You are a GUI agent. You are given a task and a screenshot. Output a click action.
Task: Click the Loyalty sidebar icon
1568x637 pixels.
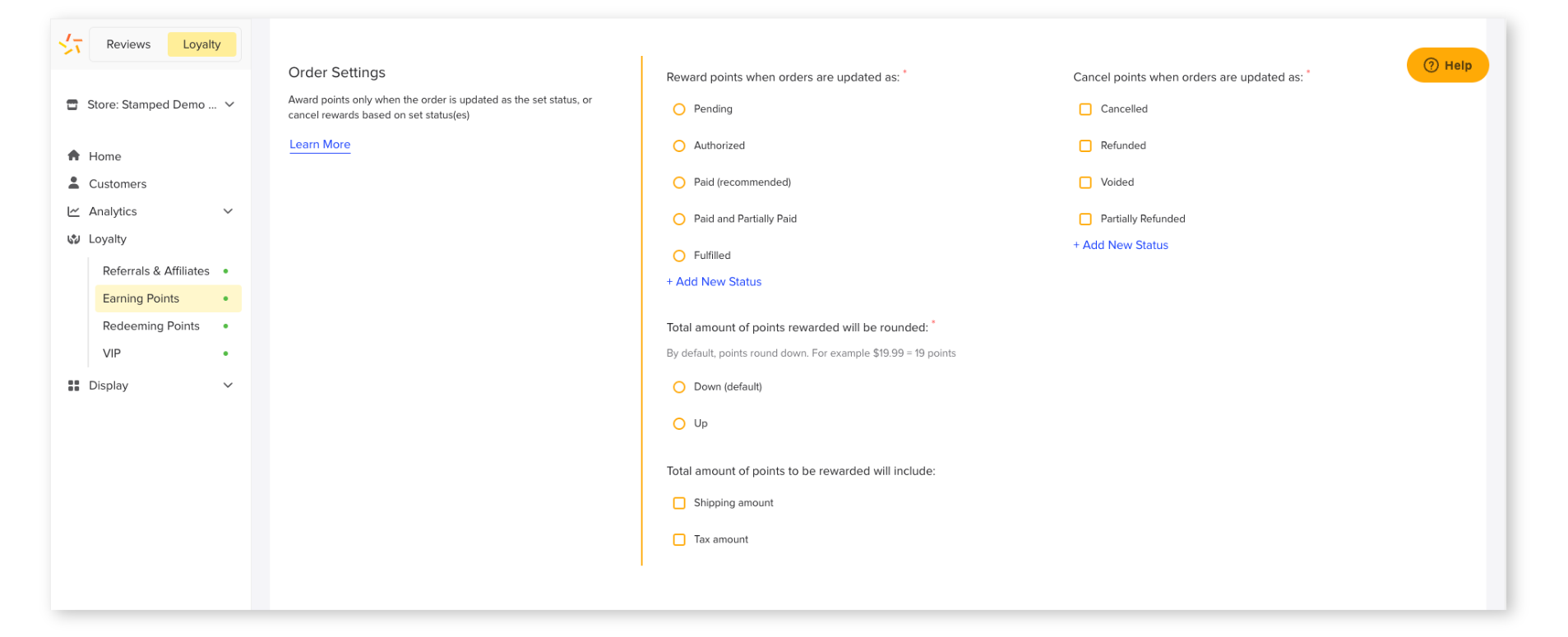point(74,239)
